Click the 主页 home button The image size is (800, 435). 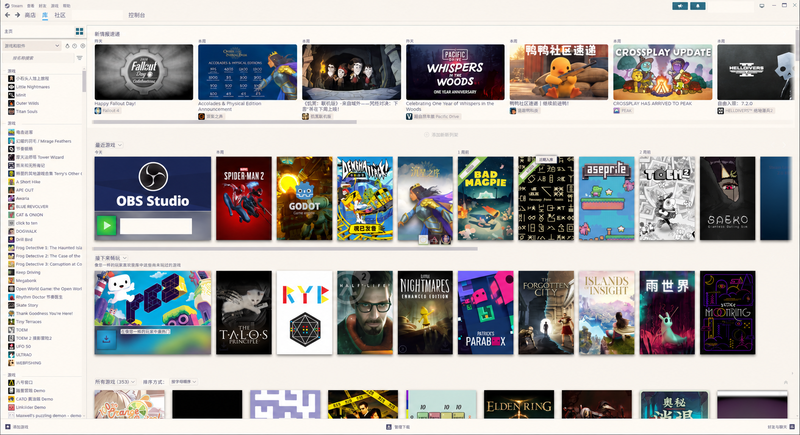[9, 32]
